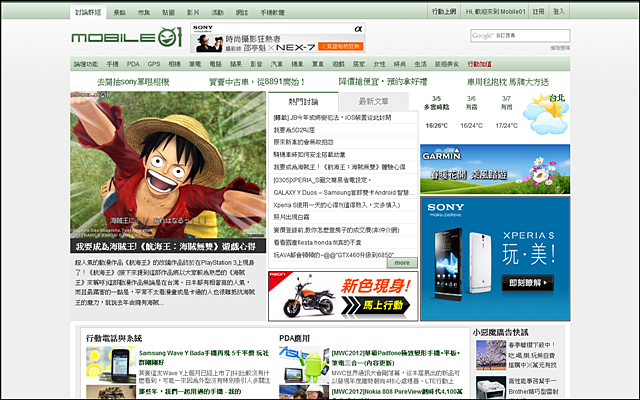Viewport: 640px width, 400px height.
Task: Switch to the 熱門討論 tab
Action: pos(303,101)
